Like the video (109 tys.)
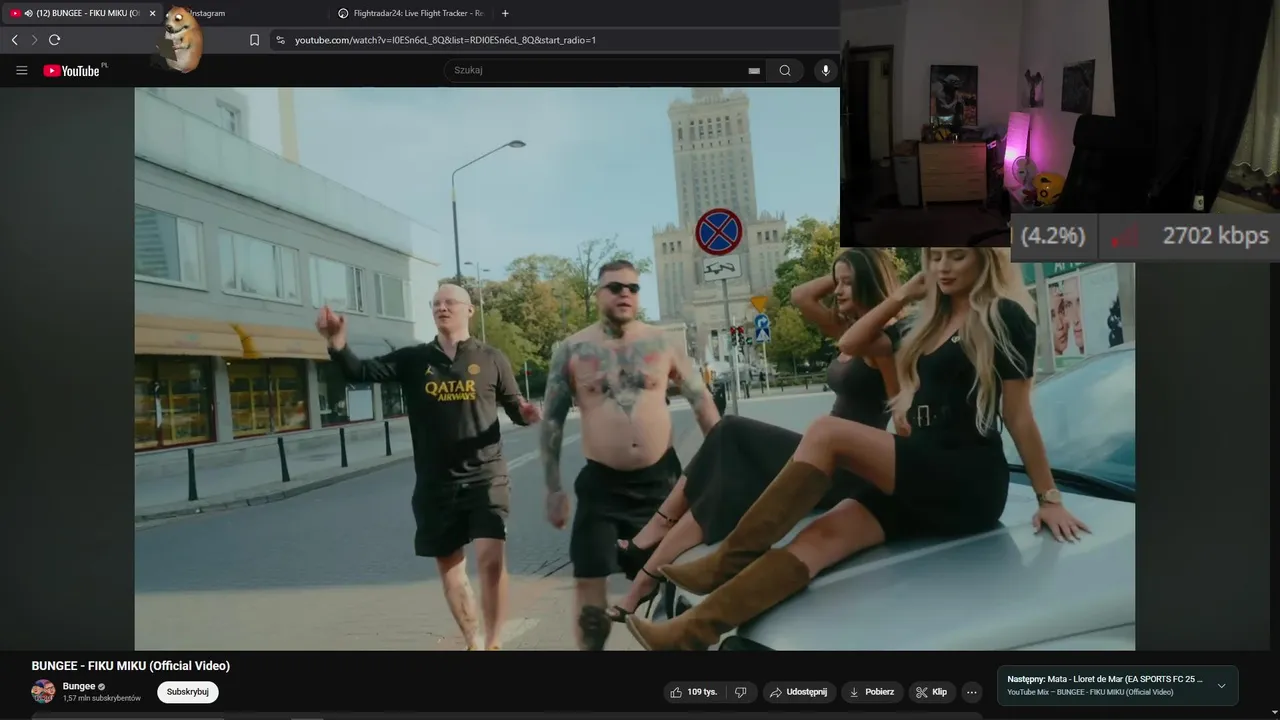1280x720 pixels. [x=695, y=692]
